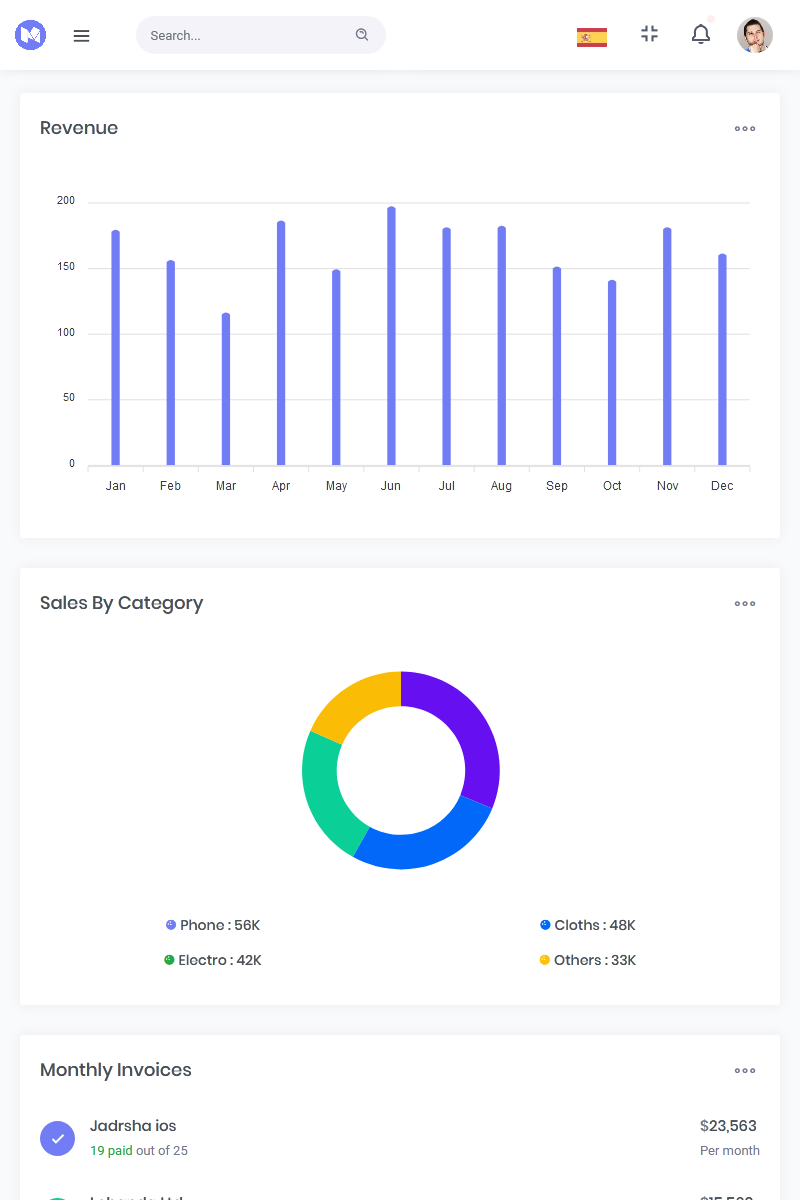Screen dimensions: 800x1200
Task: Open the Monthly Invoices options menu
Action: (745, 1070)
